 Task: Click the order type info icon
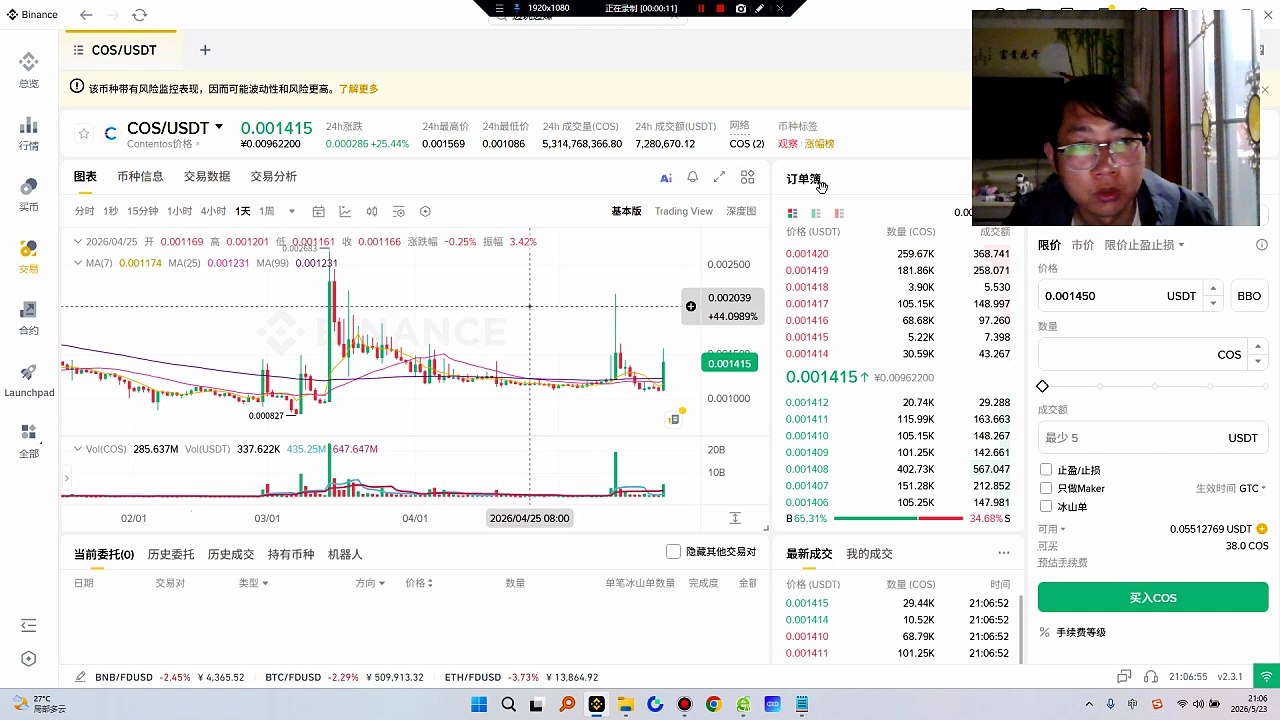(x=1262, y=245)
